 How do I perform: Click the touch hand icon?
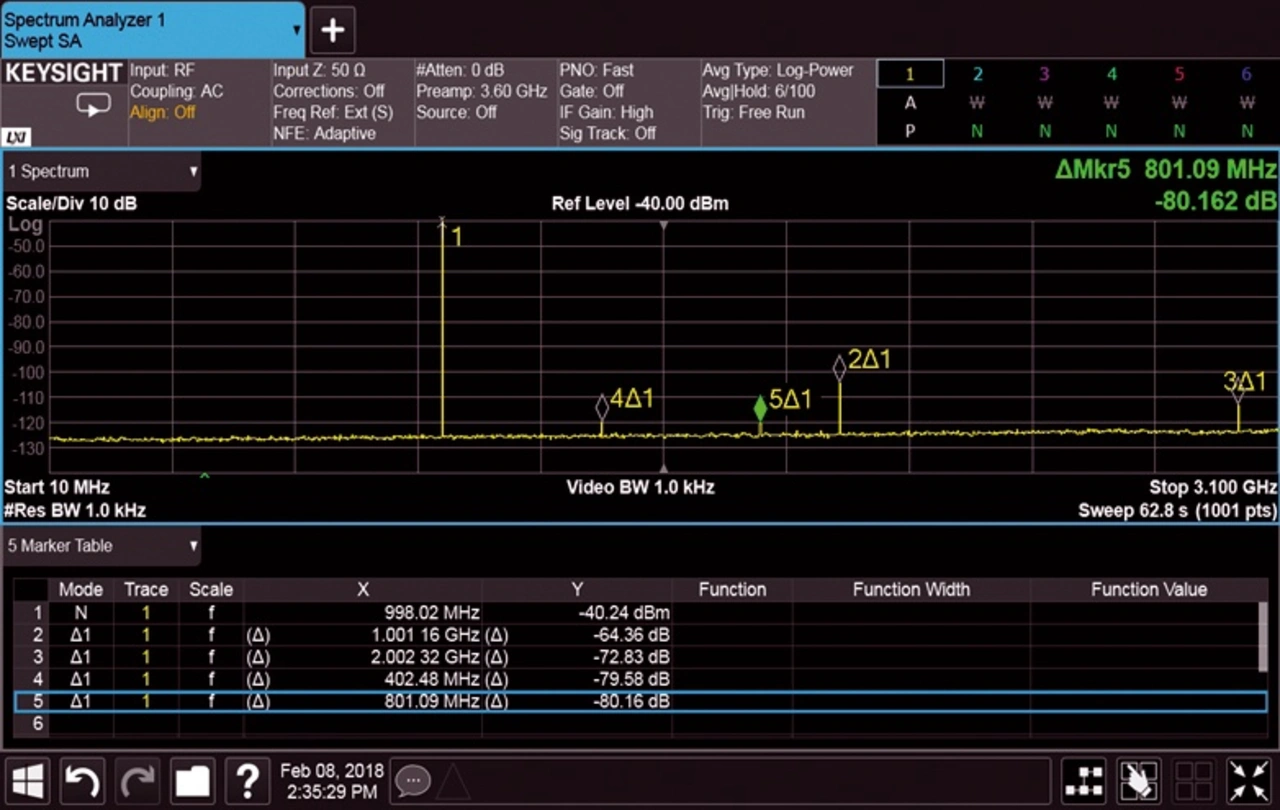coord(1138,781)
